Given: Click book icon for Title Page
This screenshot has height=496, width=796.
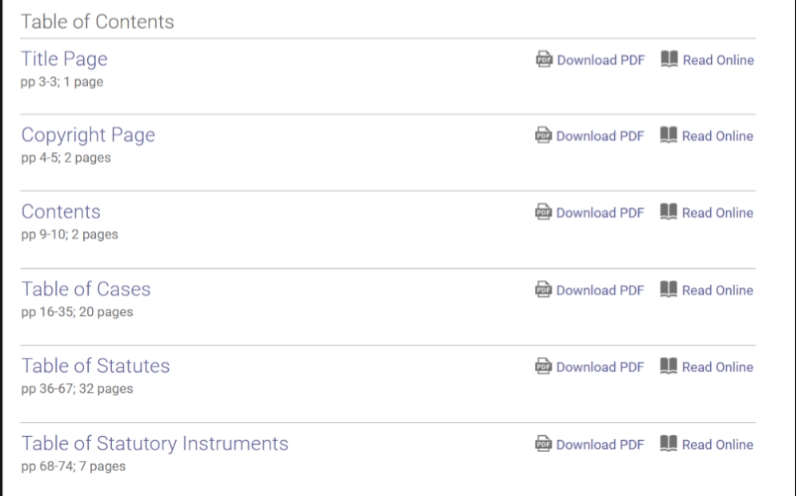Looking at the screenshot, I should 669,60.
